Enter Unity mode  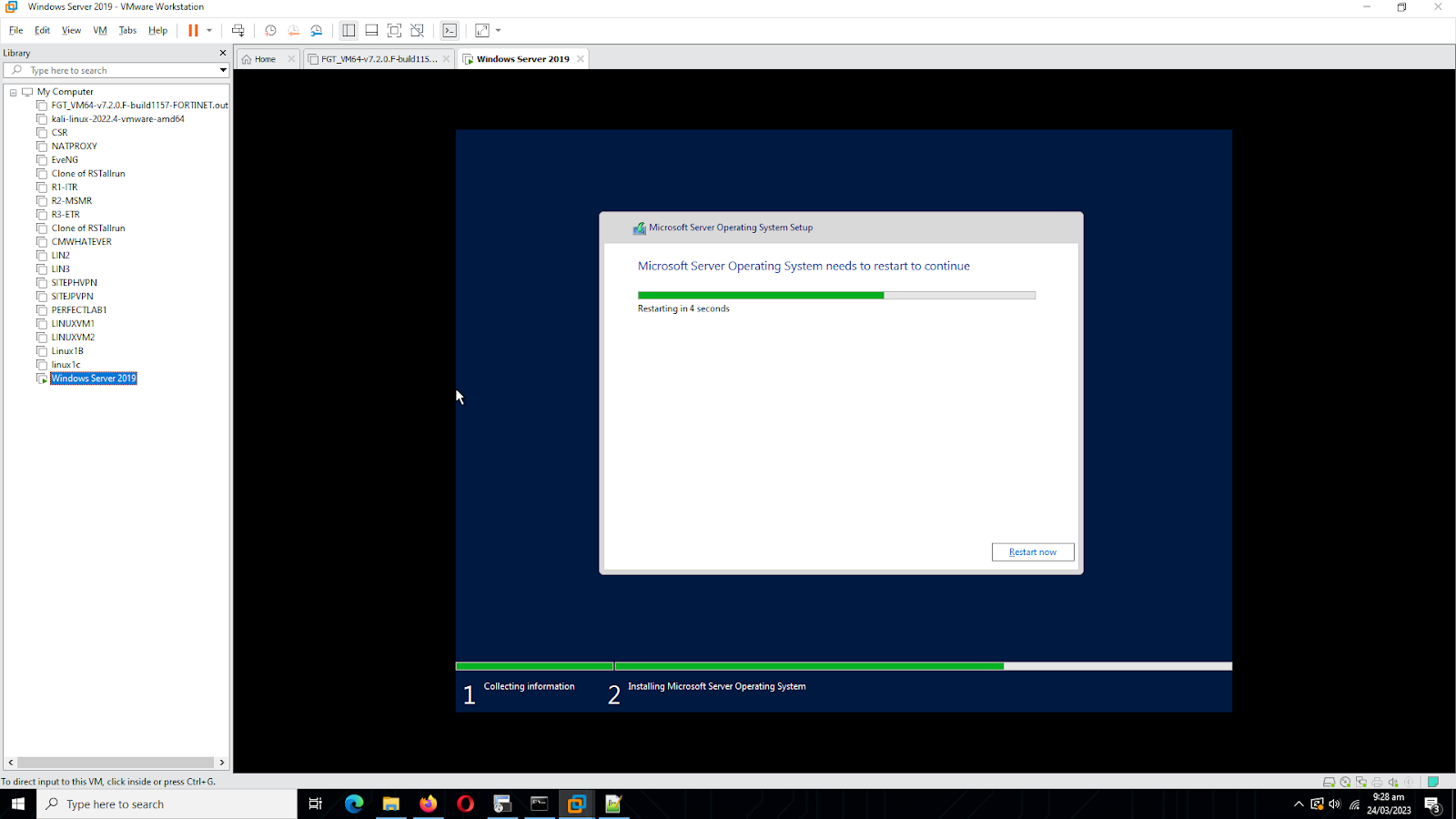pos(417,30)
